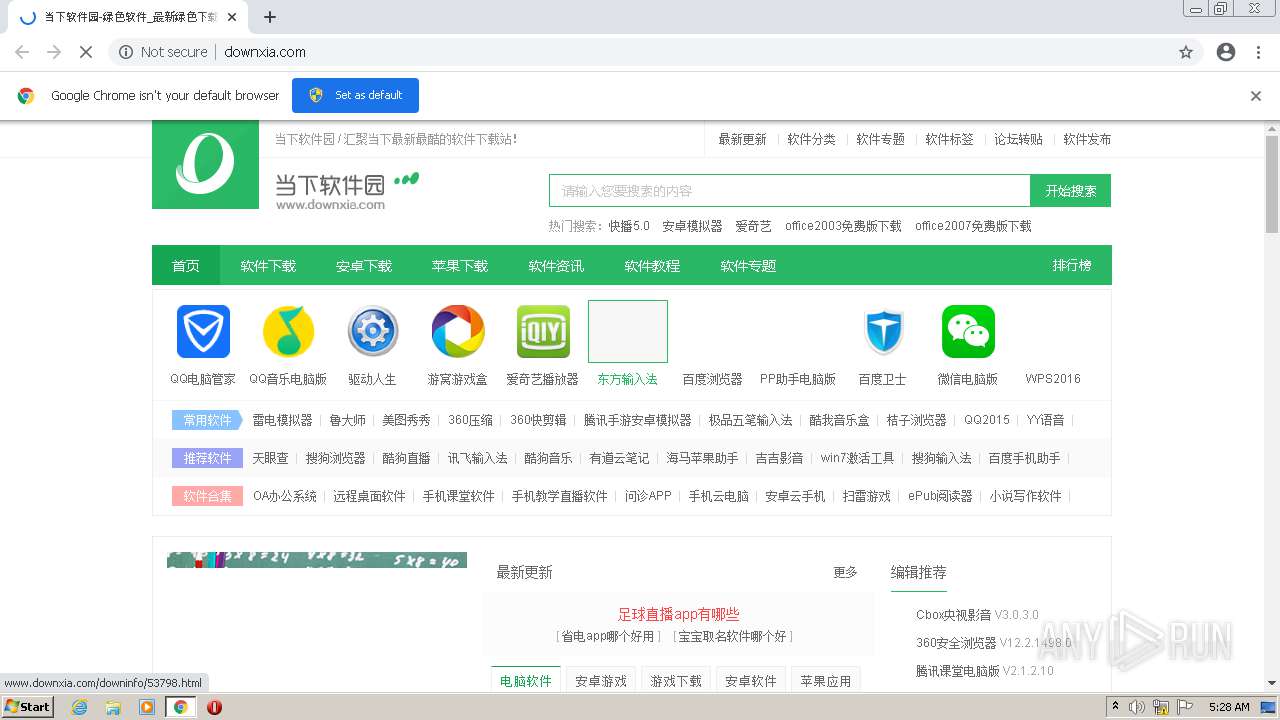Open the Chrome three-dot menu
1280x720 pixels.
click(1258, 52)
